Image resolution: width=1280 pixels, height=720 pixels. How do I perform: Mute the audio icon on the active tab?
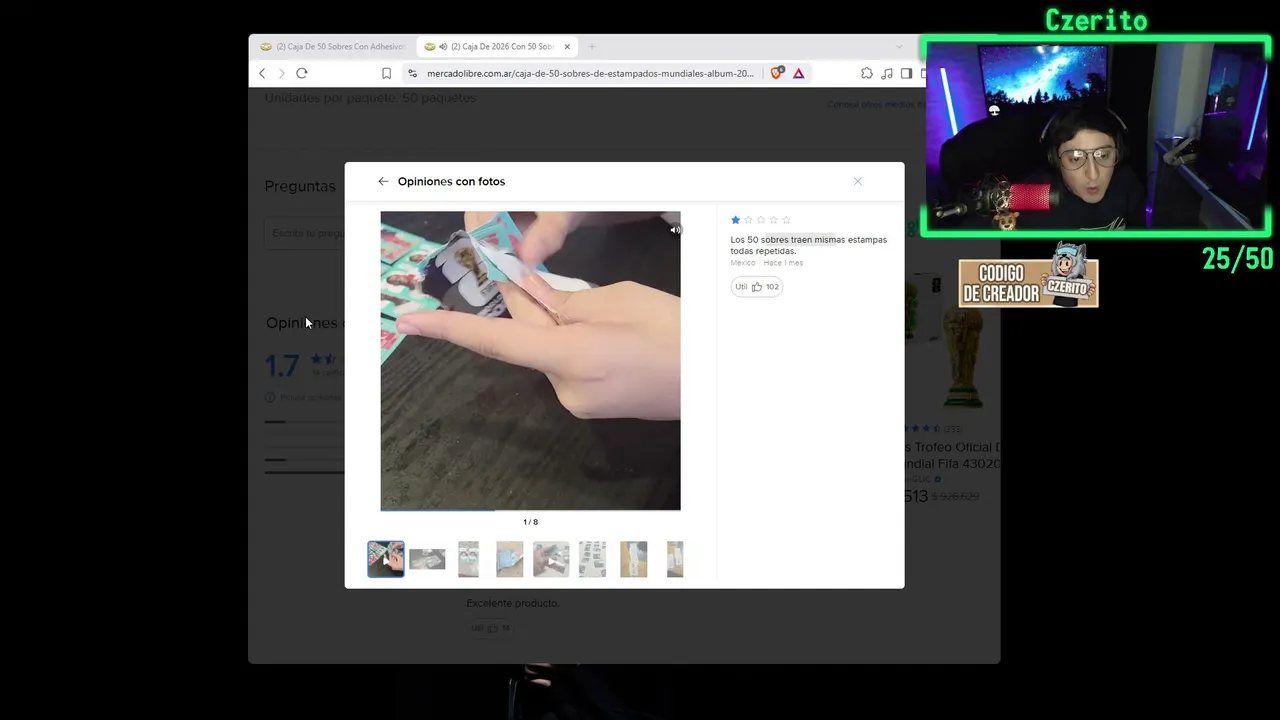click(443, 46)
